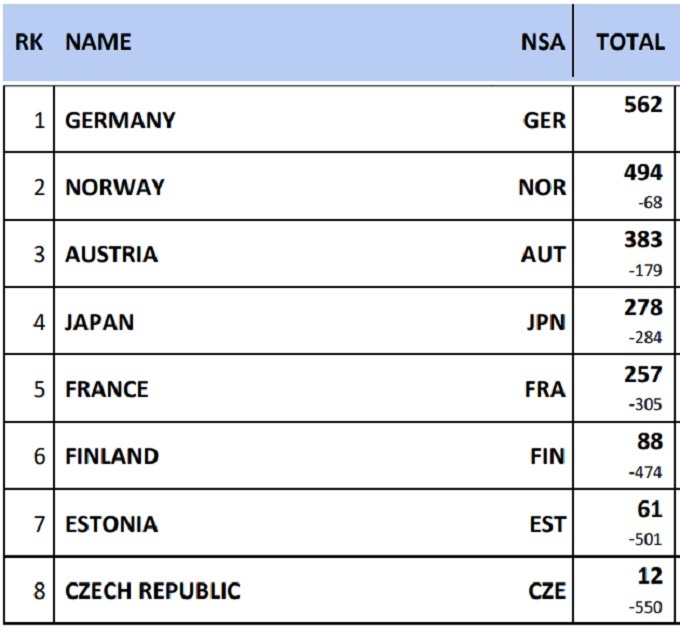Click Norway's total score 494

click(x=643, y=173)
